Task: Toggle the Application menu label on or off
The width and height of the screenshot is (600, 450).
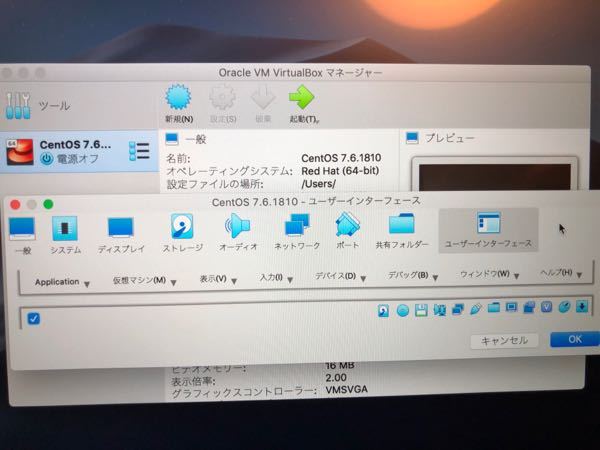Action: tap(57, 282)
